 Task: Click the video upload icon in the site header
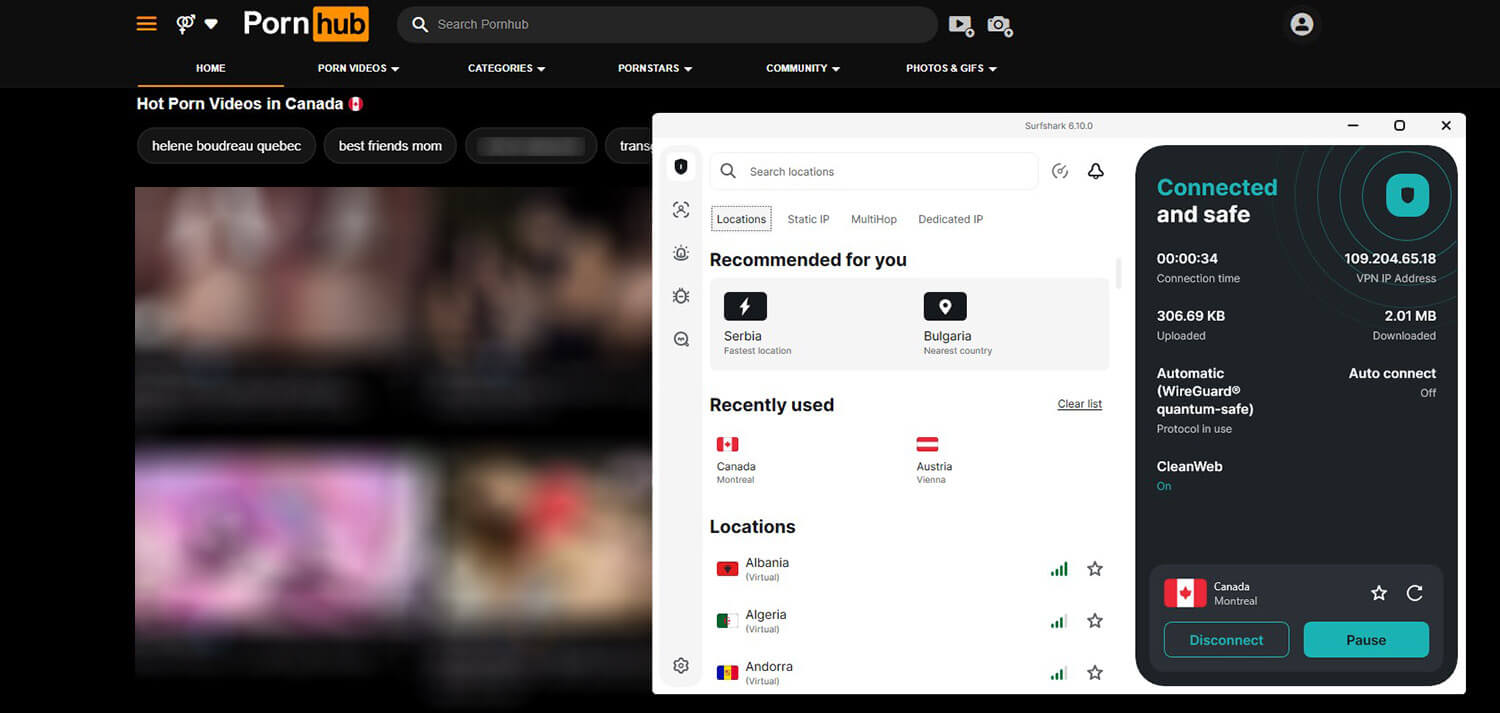coord(961,25)
